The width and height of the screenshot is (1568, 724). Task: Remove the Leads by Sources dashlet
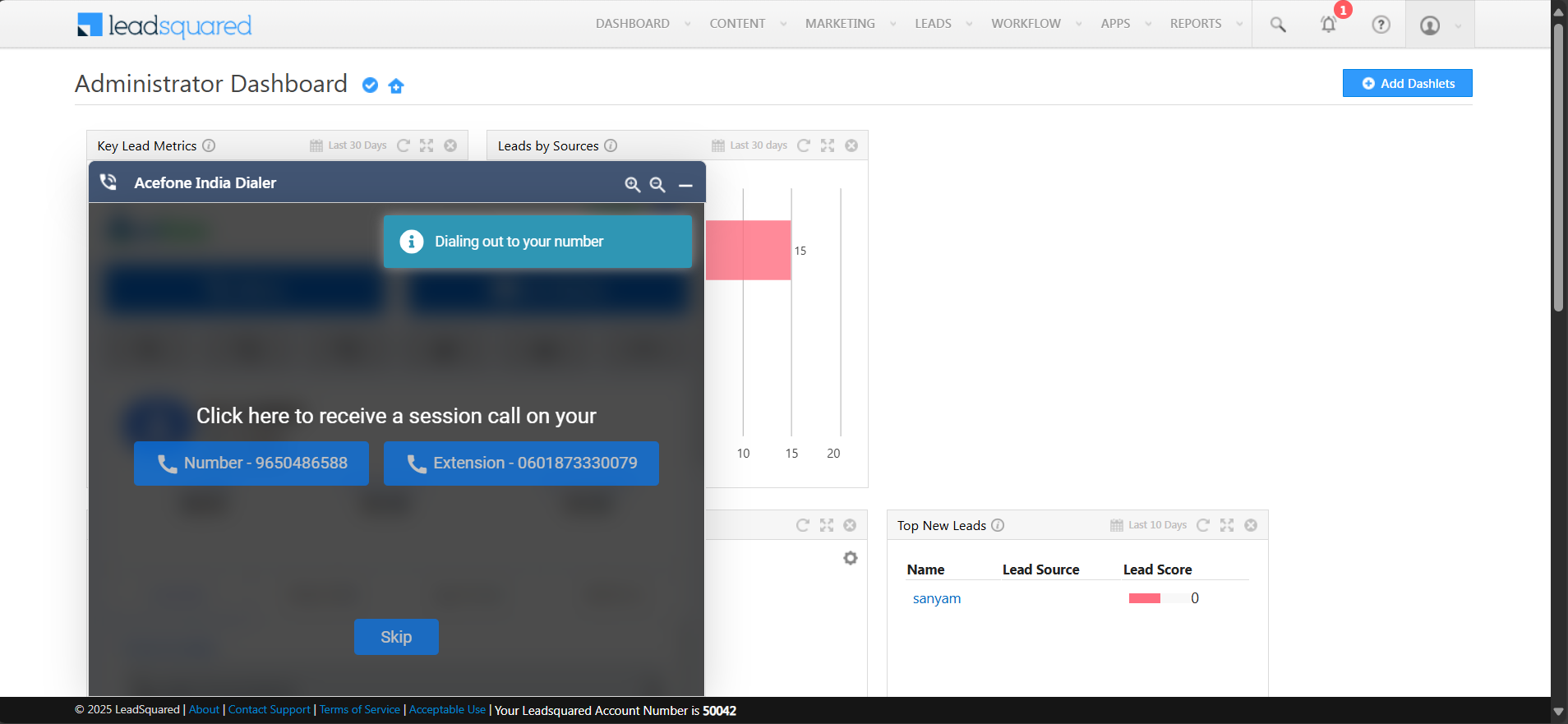click(x=851, y=145)
